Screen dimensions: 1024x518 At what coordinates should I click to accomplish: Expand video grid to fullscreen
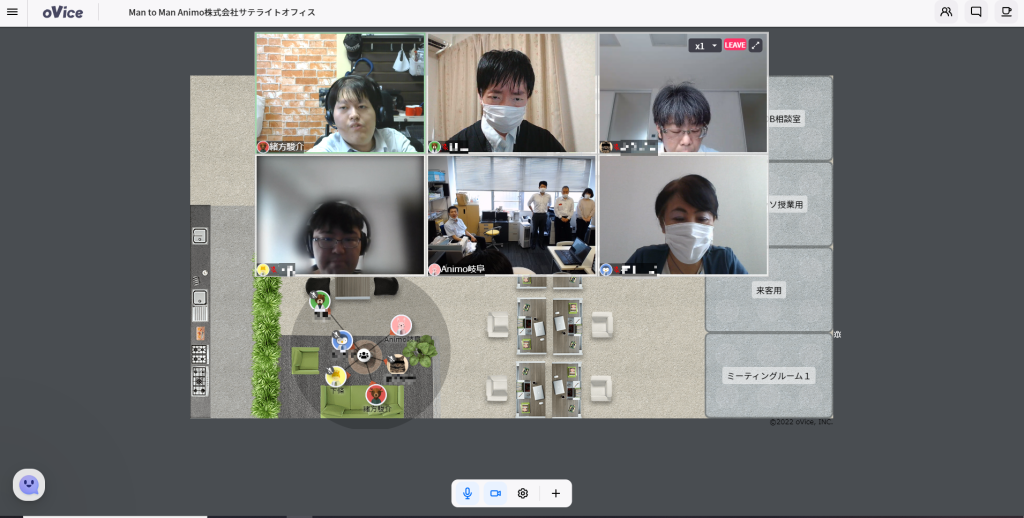[x=756, y=45]
